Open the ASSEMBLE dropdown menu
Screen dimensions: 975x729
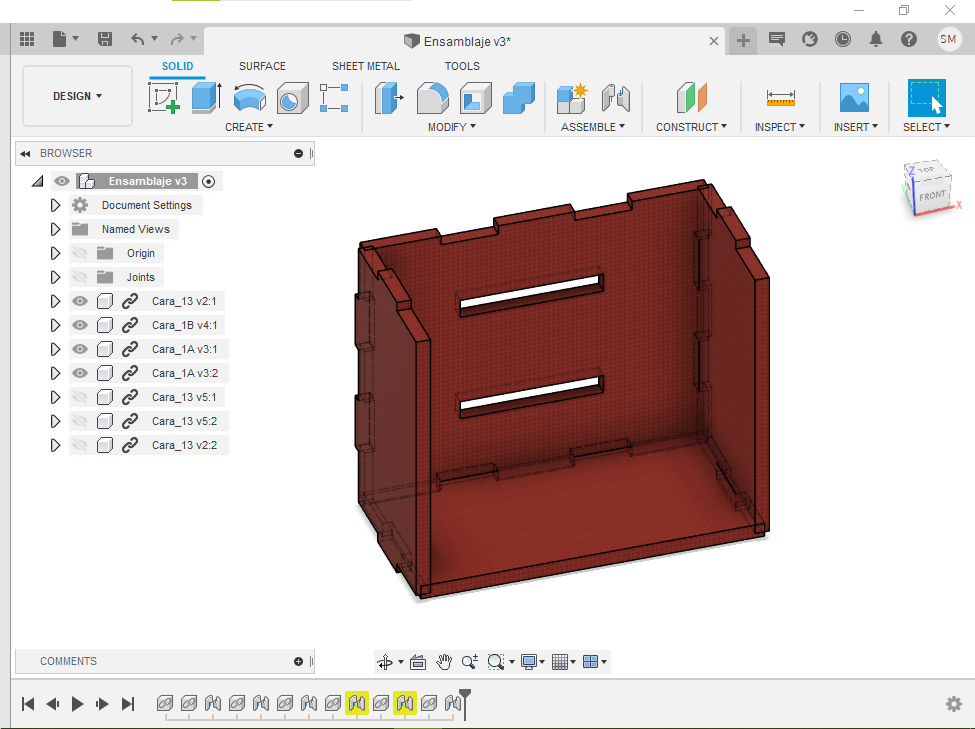[593, 127]
